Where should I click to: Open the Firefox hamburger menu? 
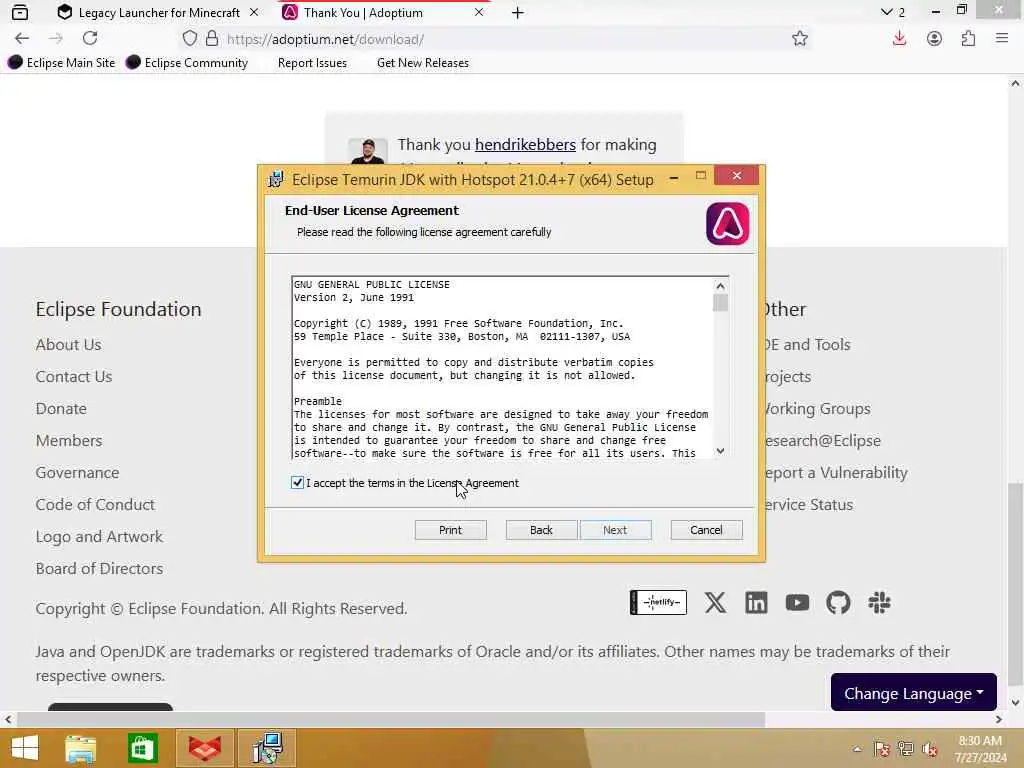coord(1002,39)
